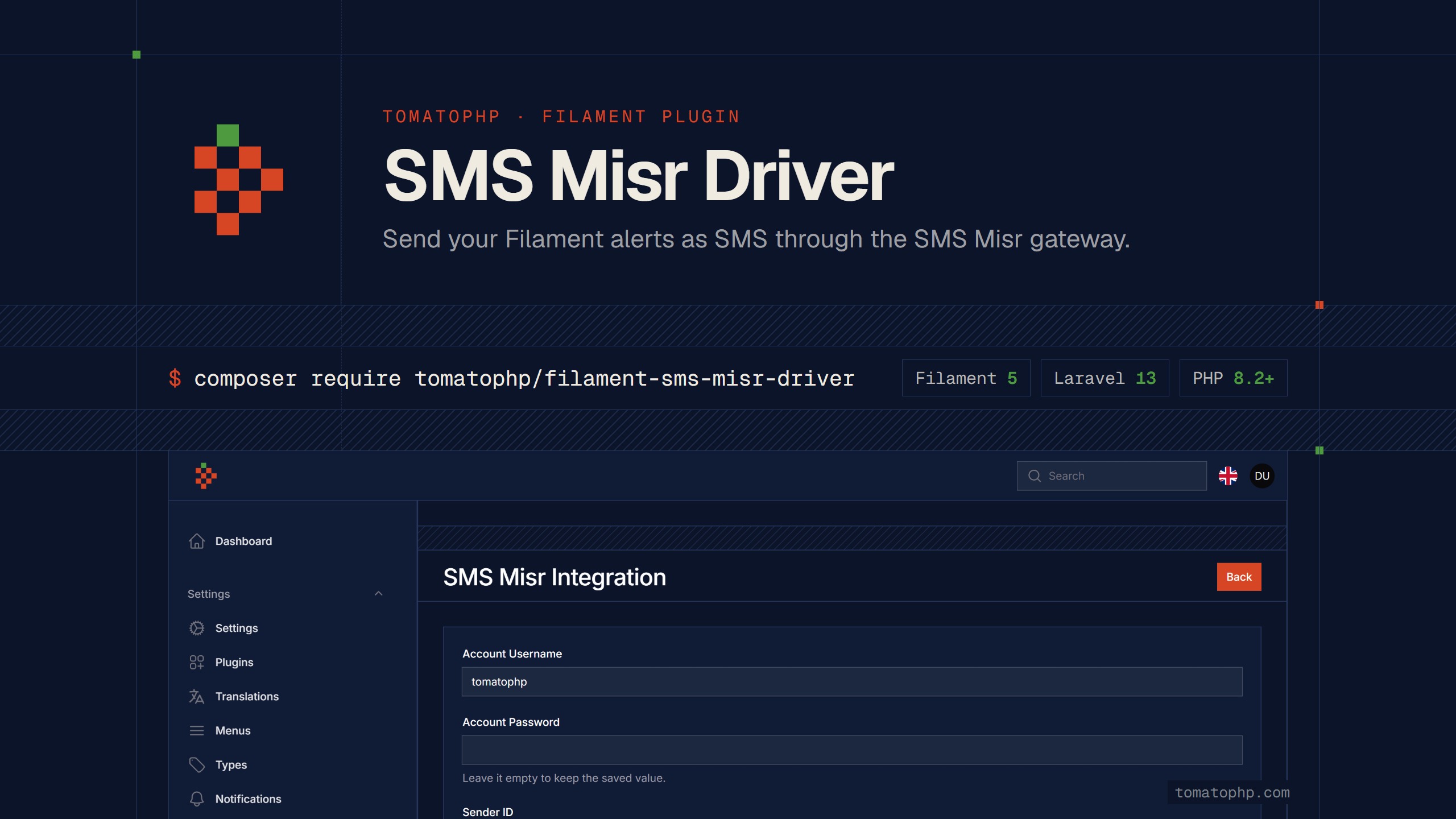The height and width of the screenshot is (819, 1456).
Task: Click the 'Send your Filament alerts' subtitle
Action: pos(756,239)
